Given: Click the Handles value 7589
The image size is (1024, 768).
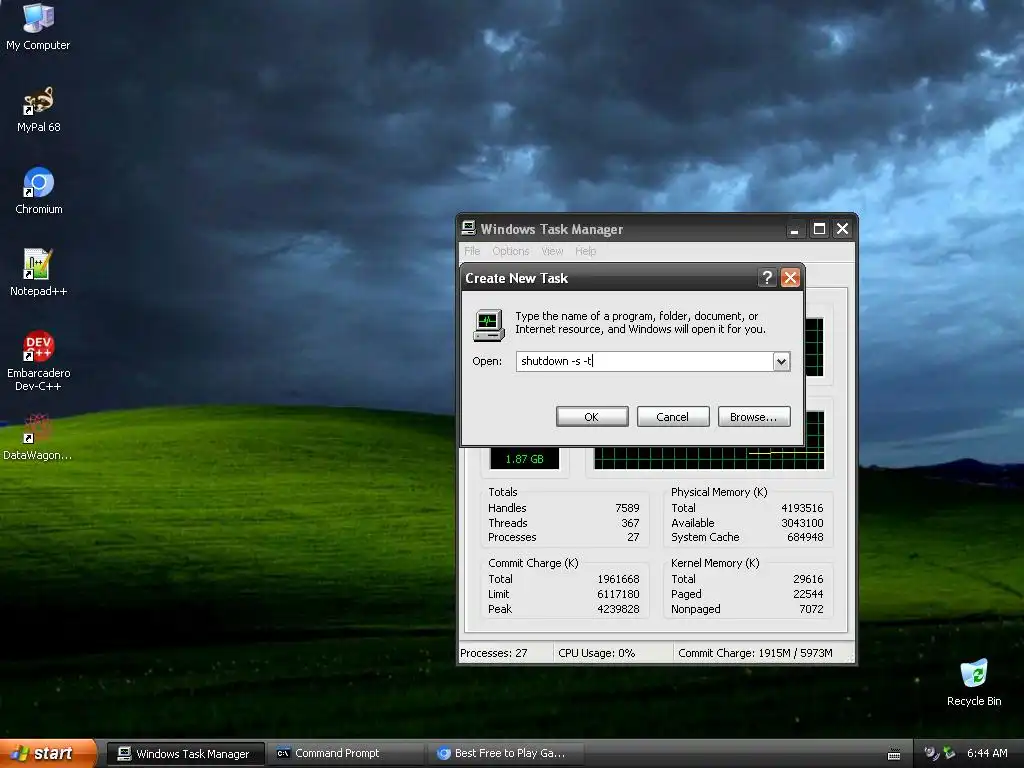Looking at the screenshot, I should coord(627,508).
